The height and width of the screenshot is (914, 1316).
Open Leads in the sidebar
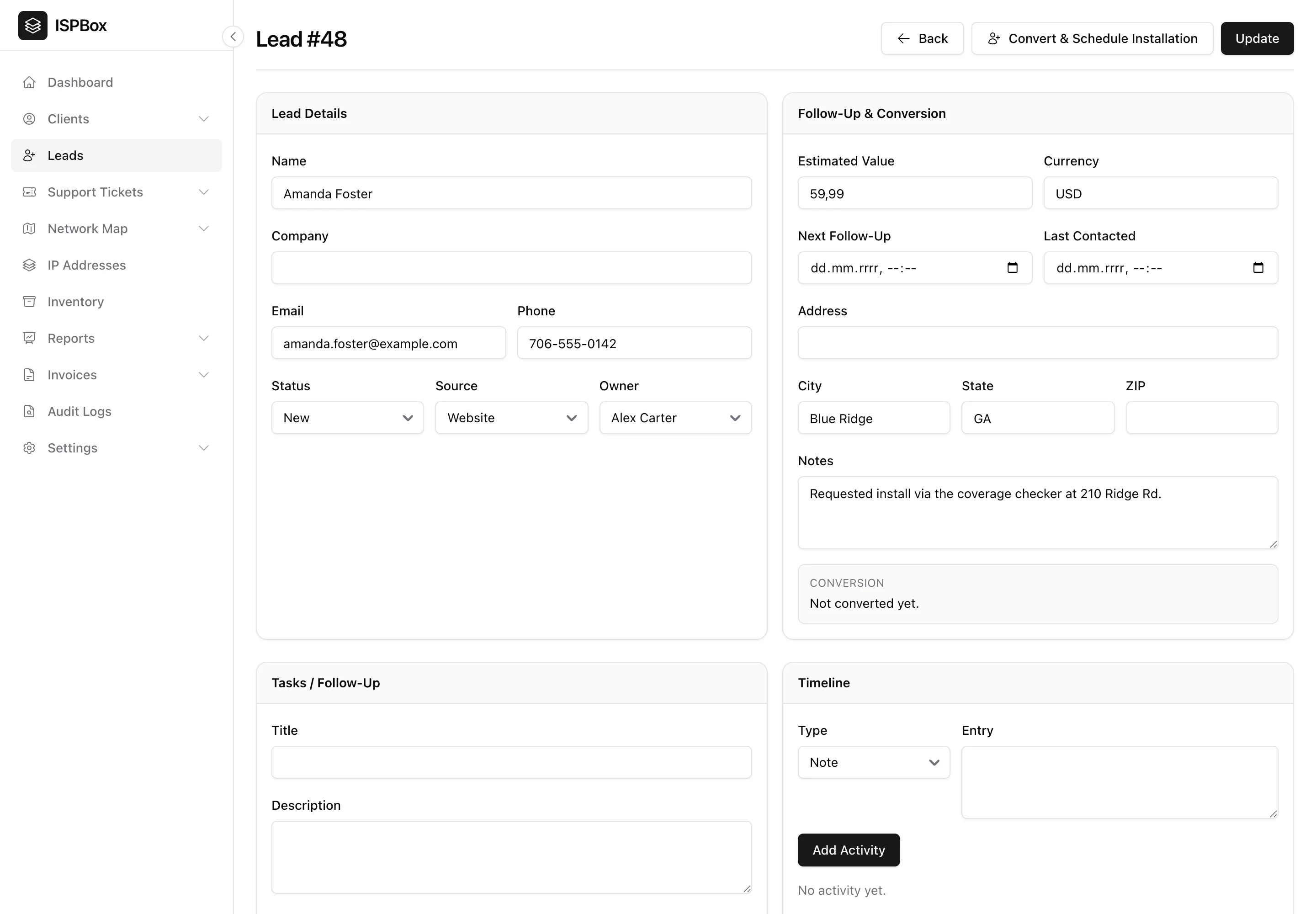pos(116,156)
